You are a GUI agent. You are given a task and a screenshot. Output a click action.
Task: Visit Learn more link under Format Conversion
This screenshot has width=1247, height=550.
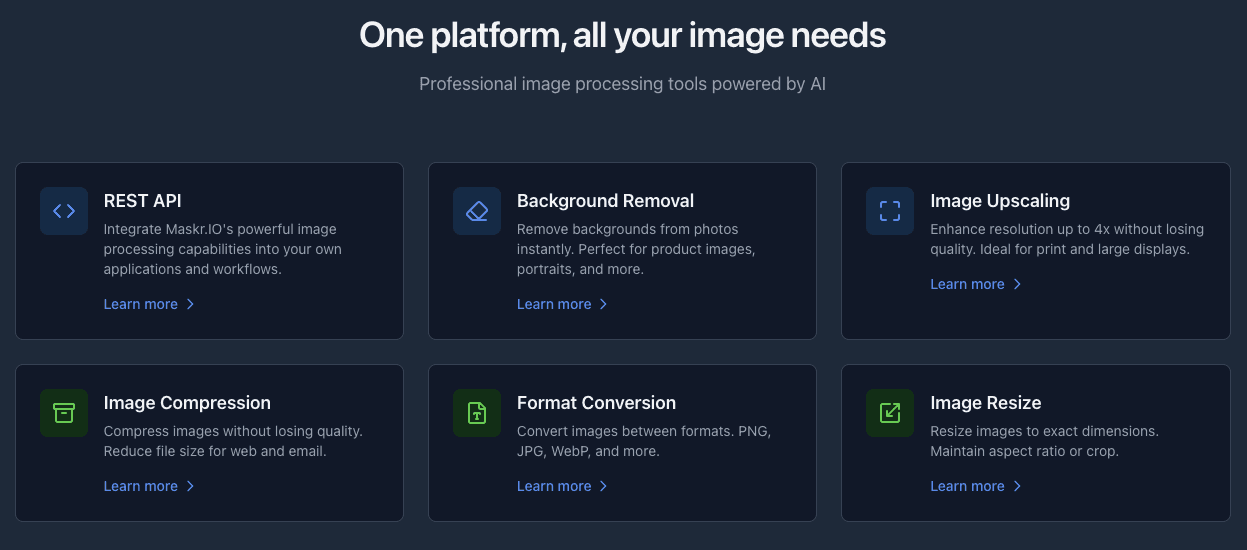(562, 486)
